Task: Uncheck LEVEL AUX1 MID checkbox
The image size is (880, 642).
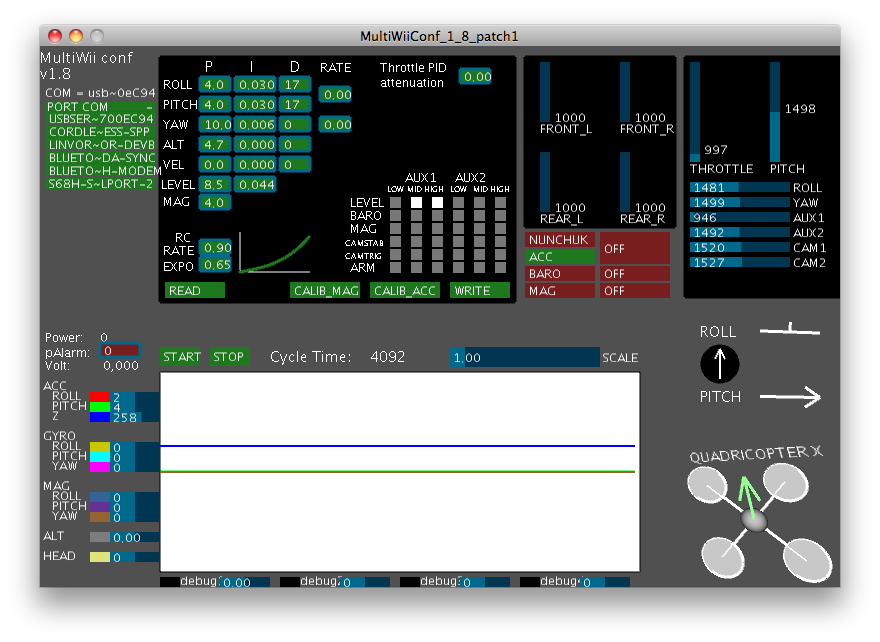Action: pos(416,203)
